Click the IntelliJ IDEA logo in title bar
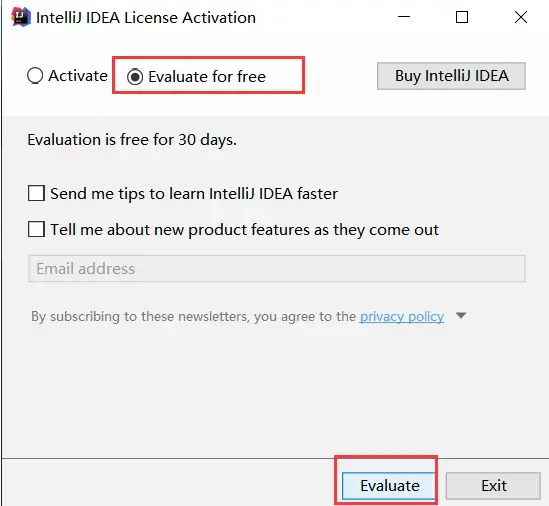Viewport: 549px width, 506px height. point(20,17)
